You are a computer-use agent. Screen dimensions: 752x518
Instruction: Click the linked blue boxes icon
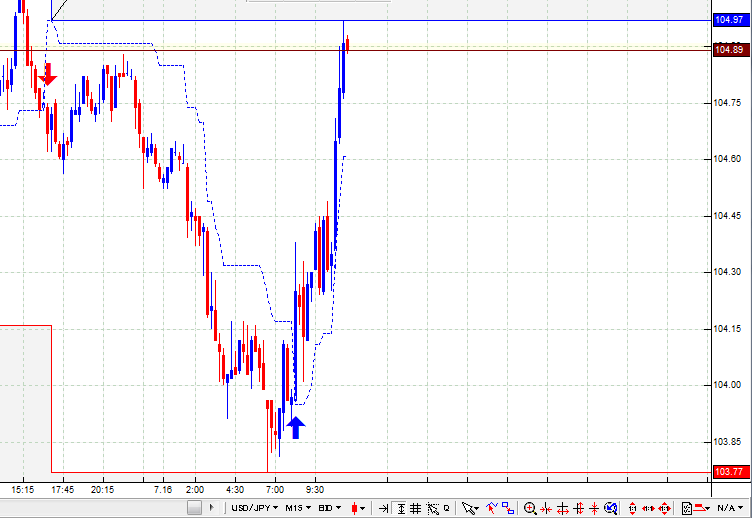pyautogui.click(x=507, y=508)
